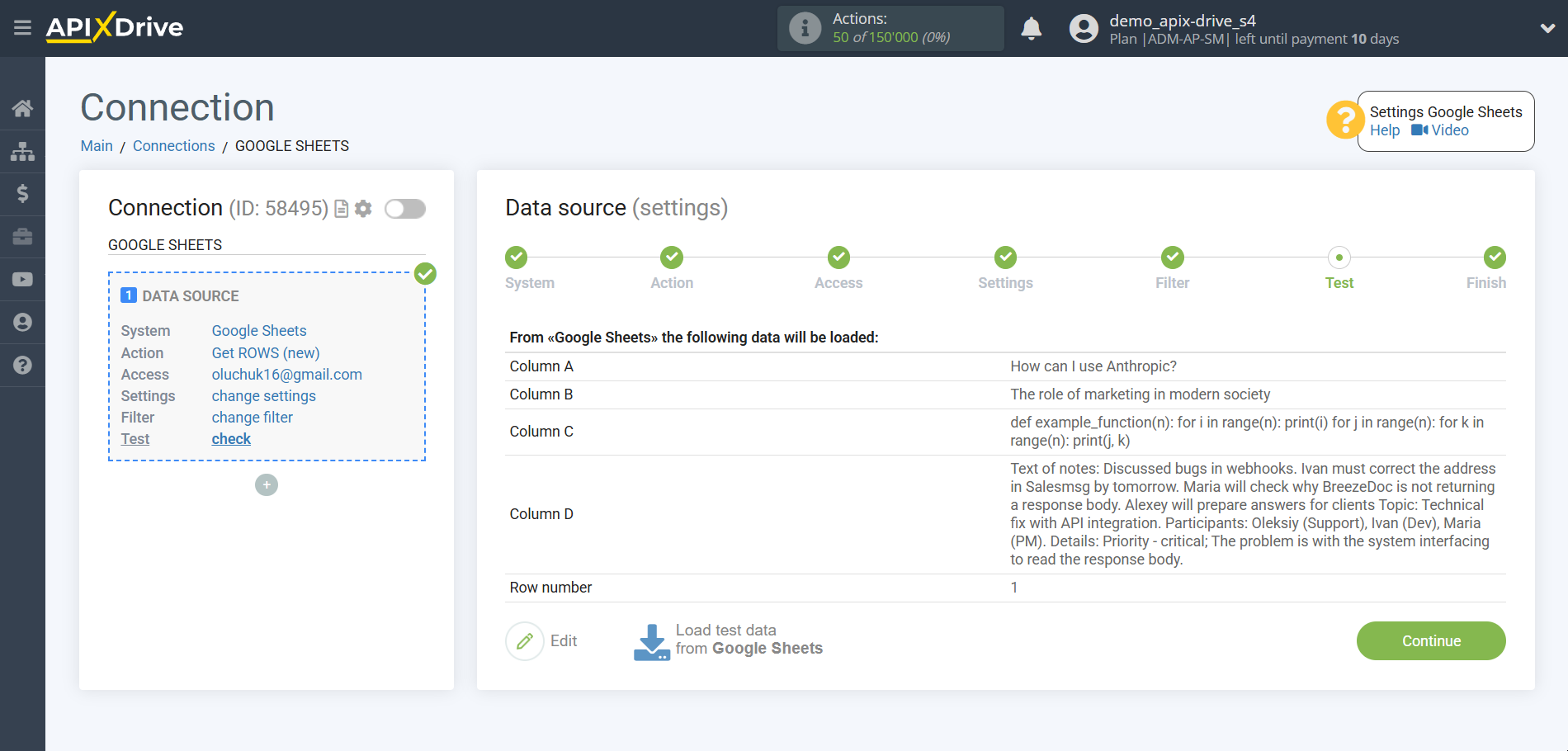The image size is (1568, 751).
Task: Open the connection settings gear icon
Action: tap(363, 209)
